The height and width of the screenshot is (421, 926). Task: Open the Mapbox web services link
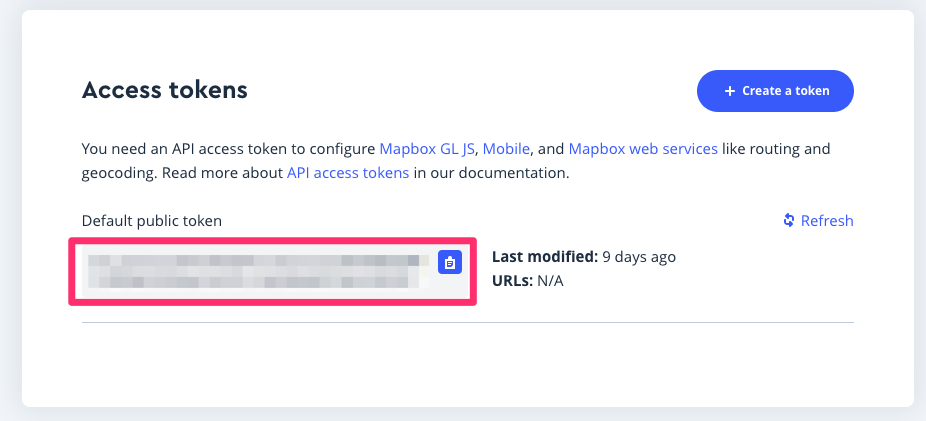(643, 149)
